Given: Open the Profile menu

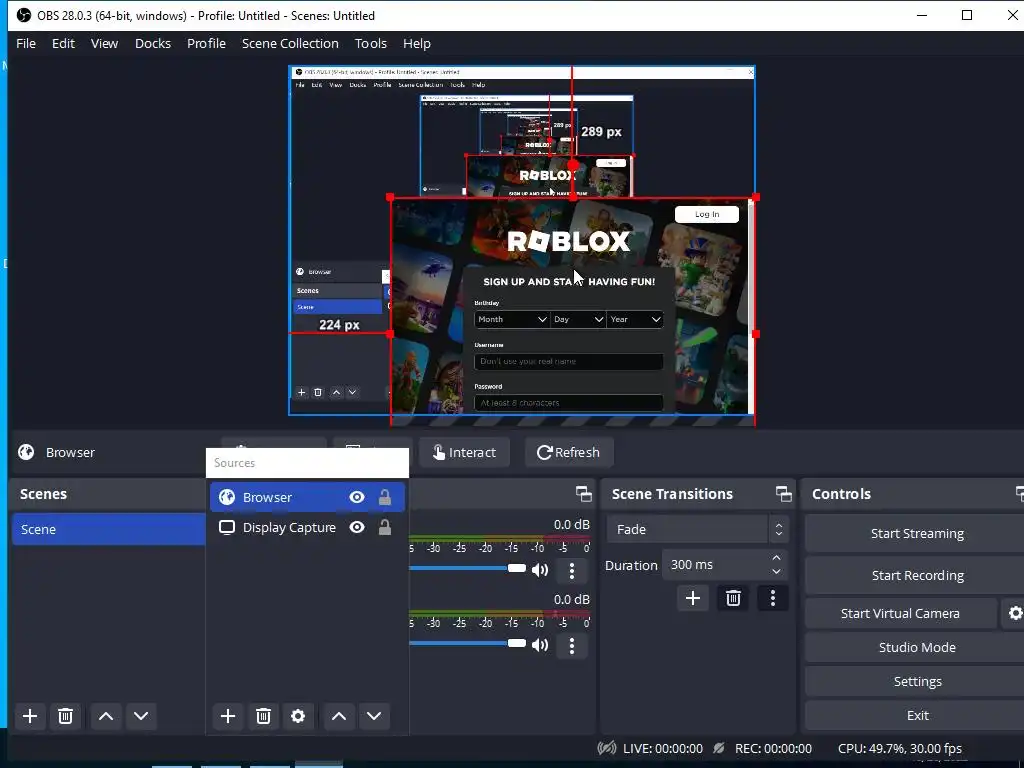Looking at the screenshot, I should point(206,44).
